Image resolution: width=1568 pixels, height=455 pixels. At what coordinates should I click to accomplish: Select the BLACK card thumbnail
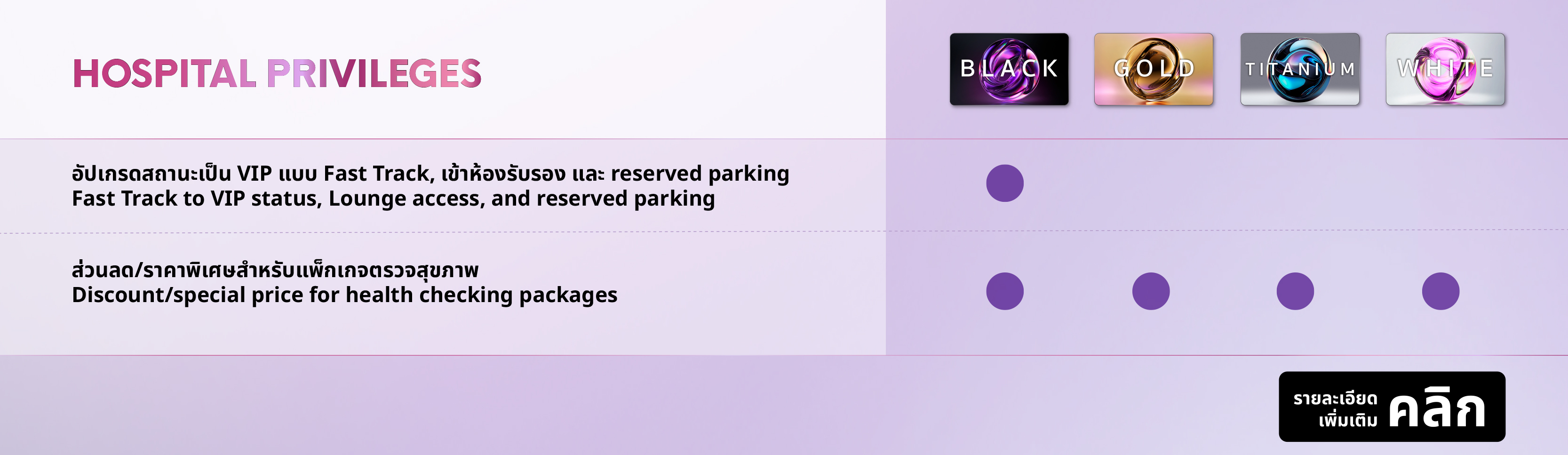[1009, 69]
